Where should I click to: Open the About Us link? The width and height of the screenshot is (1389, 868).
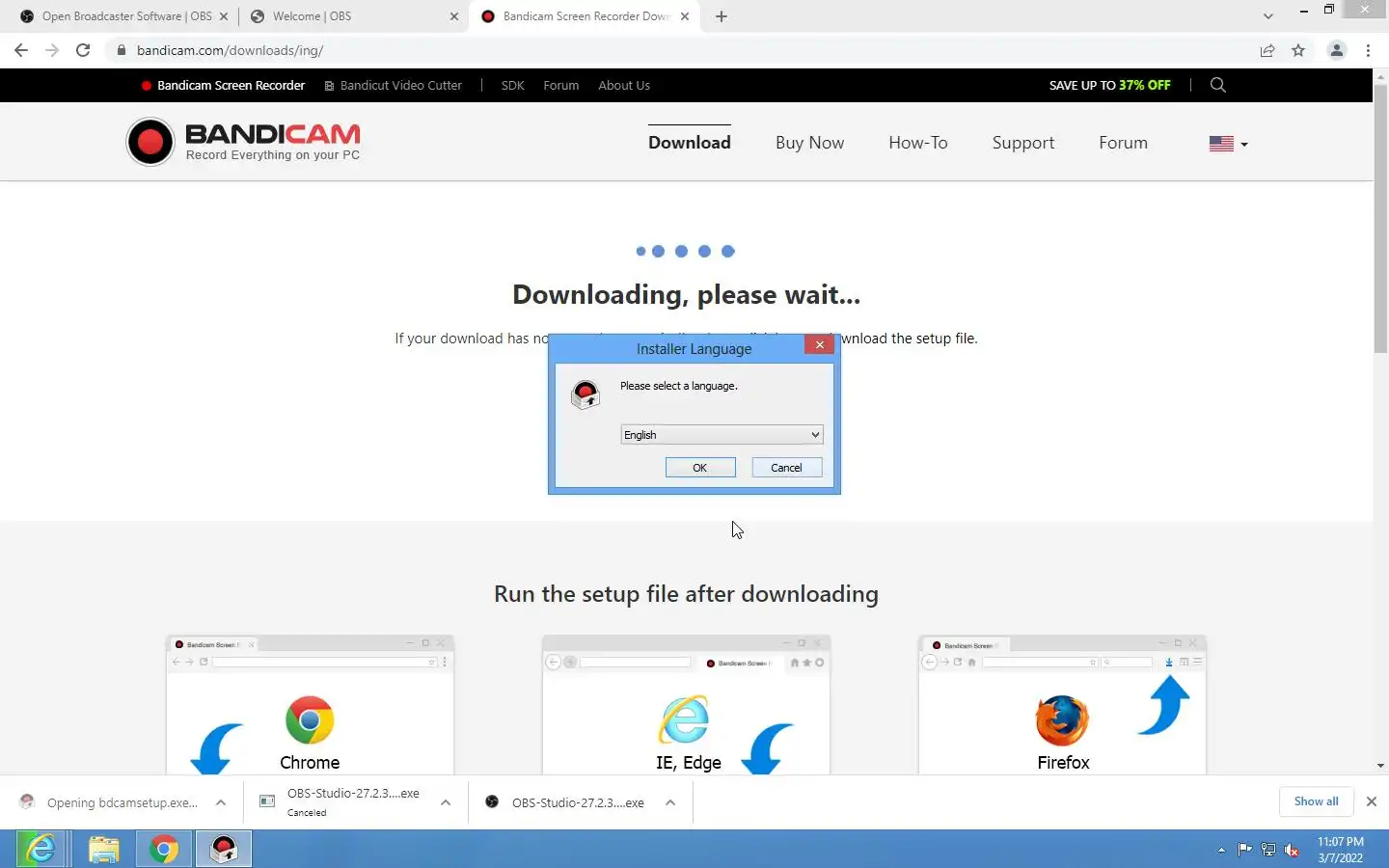click(624, 85)
